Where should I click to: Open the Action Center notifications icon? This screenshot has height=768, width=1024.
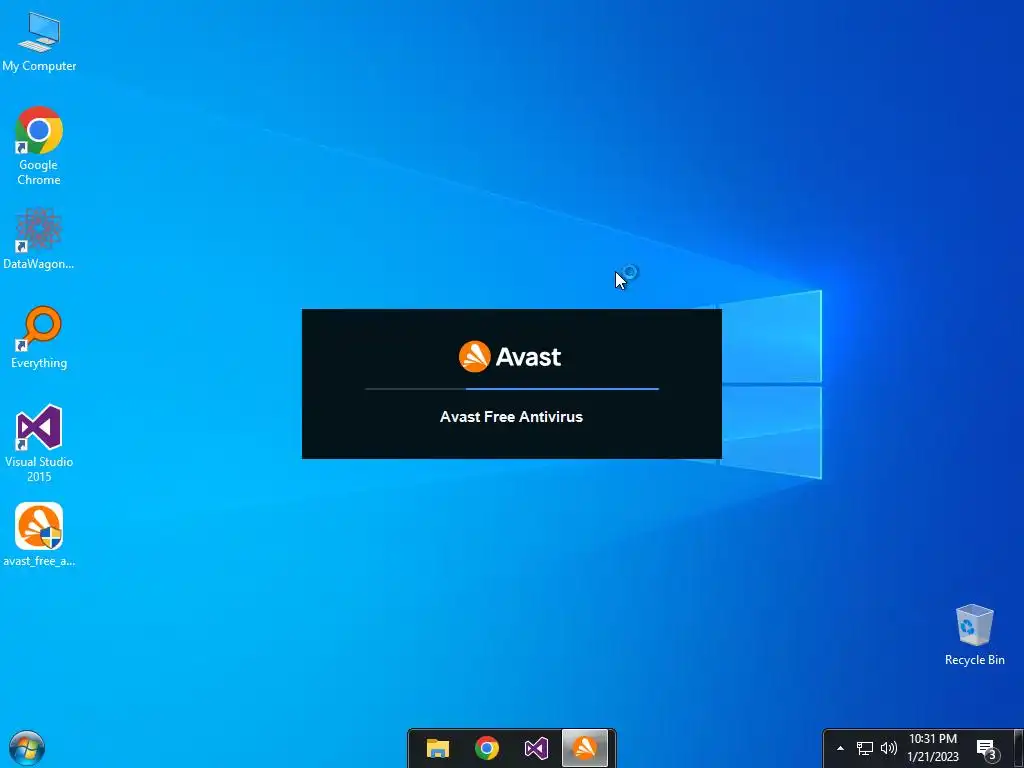click(986, 748)
